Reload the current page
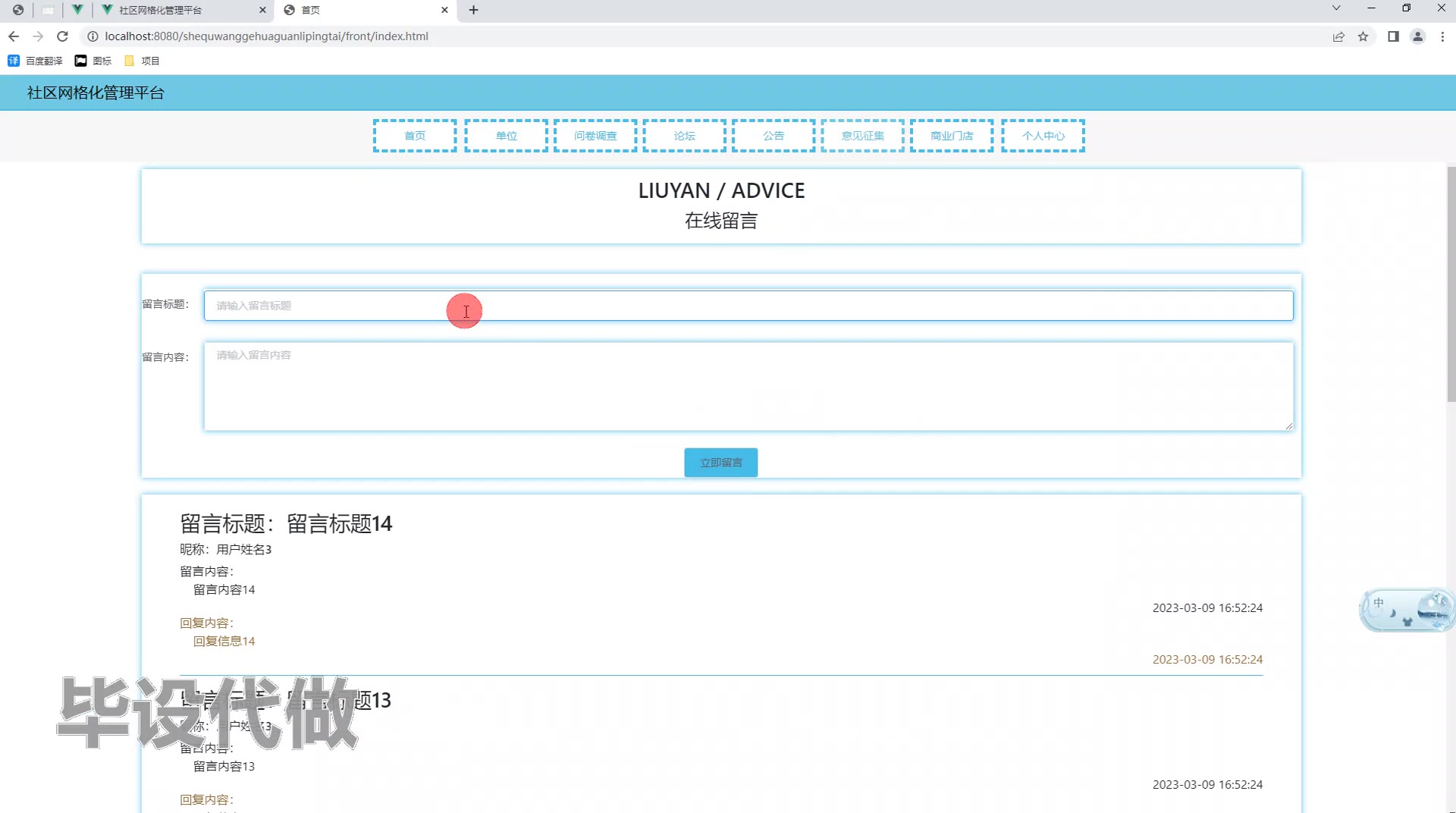 tap(63, 36)
